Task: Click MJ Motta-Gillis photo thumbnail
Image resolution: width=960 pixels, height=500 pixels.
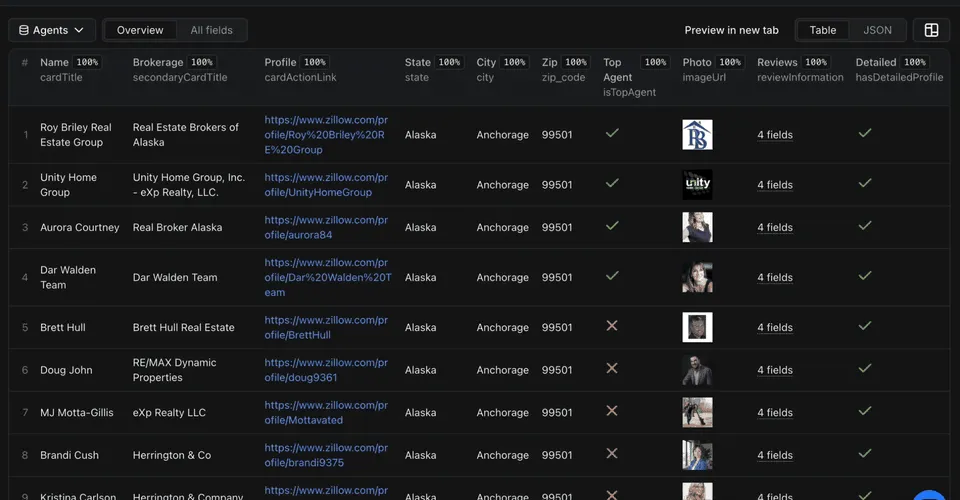Action: (697, 412)
